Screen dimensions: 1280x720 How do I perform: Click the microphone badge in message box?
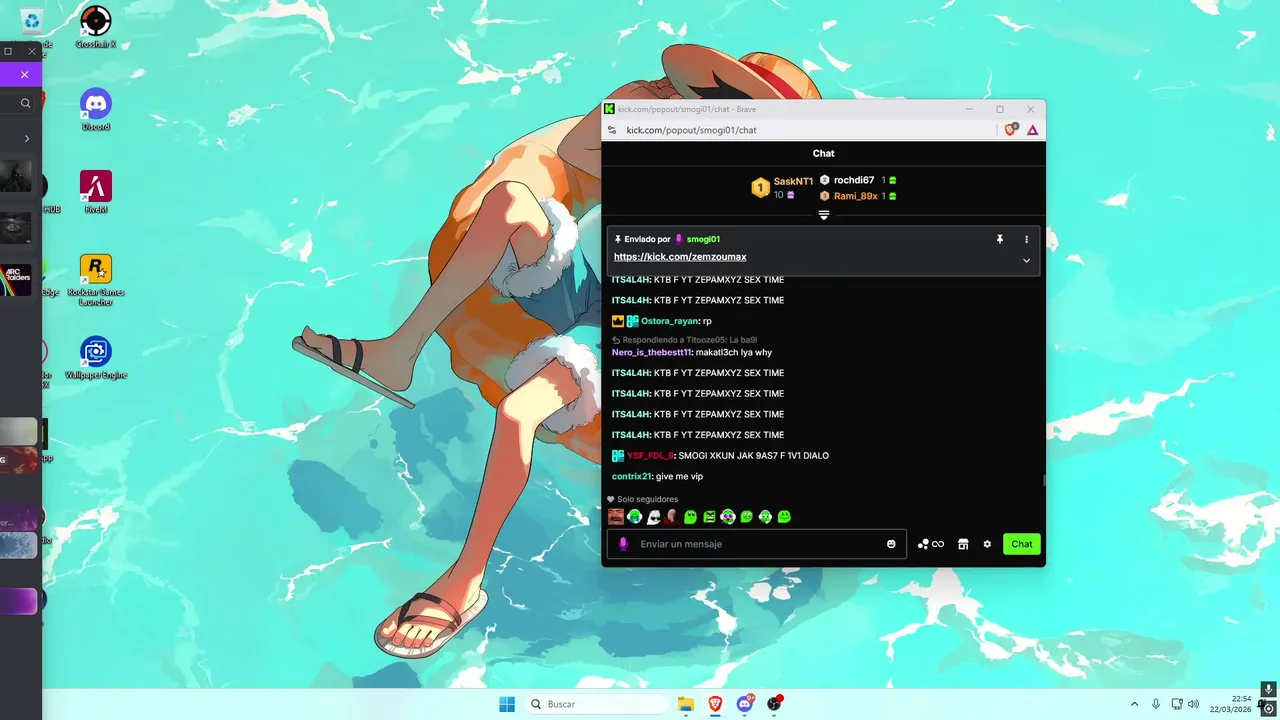(623, 544)
